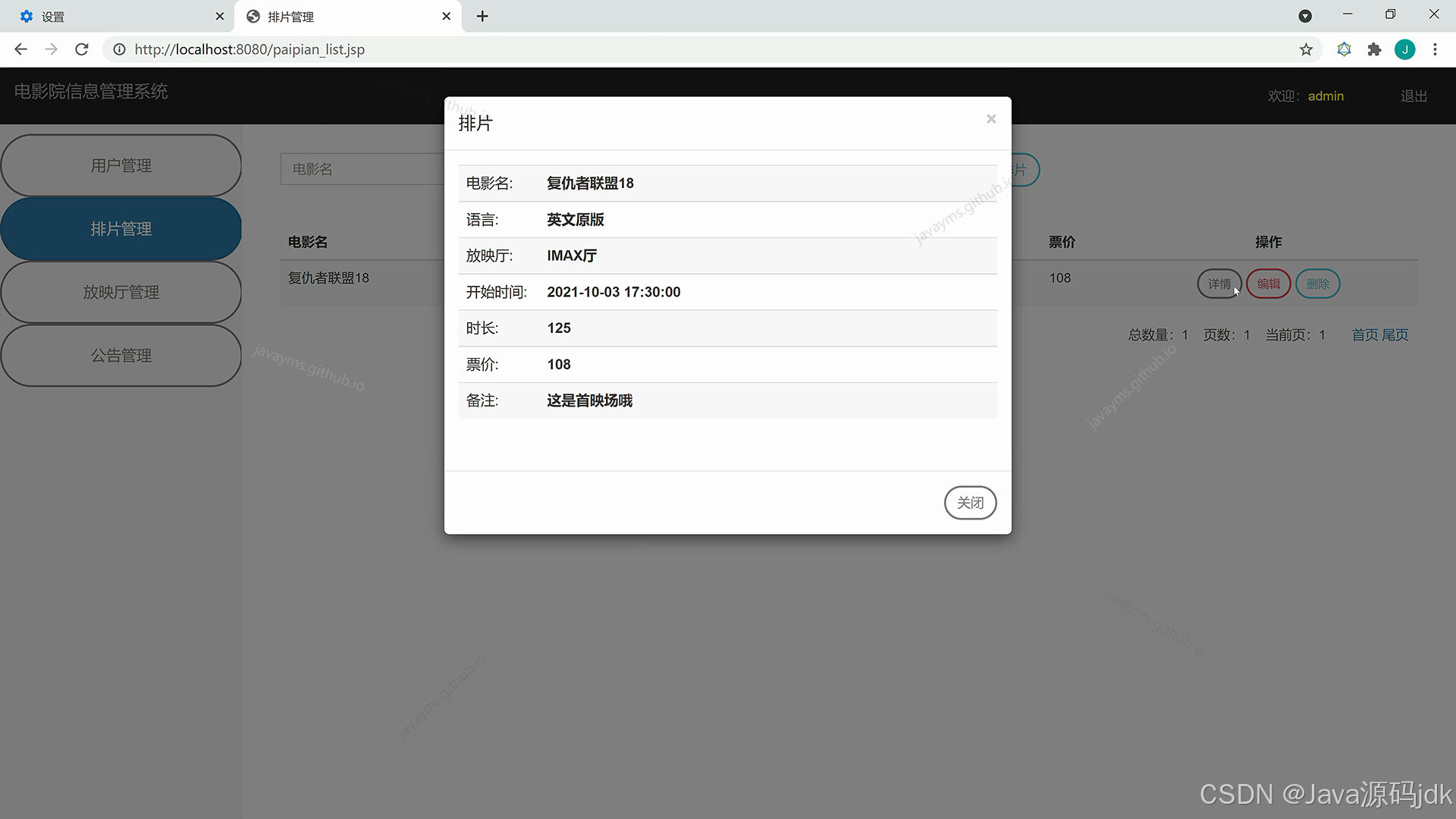Open 公告管理 in the sidebar
Viewport: 1456px width, 819px height.
(x=121, y=355)
